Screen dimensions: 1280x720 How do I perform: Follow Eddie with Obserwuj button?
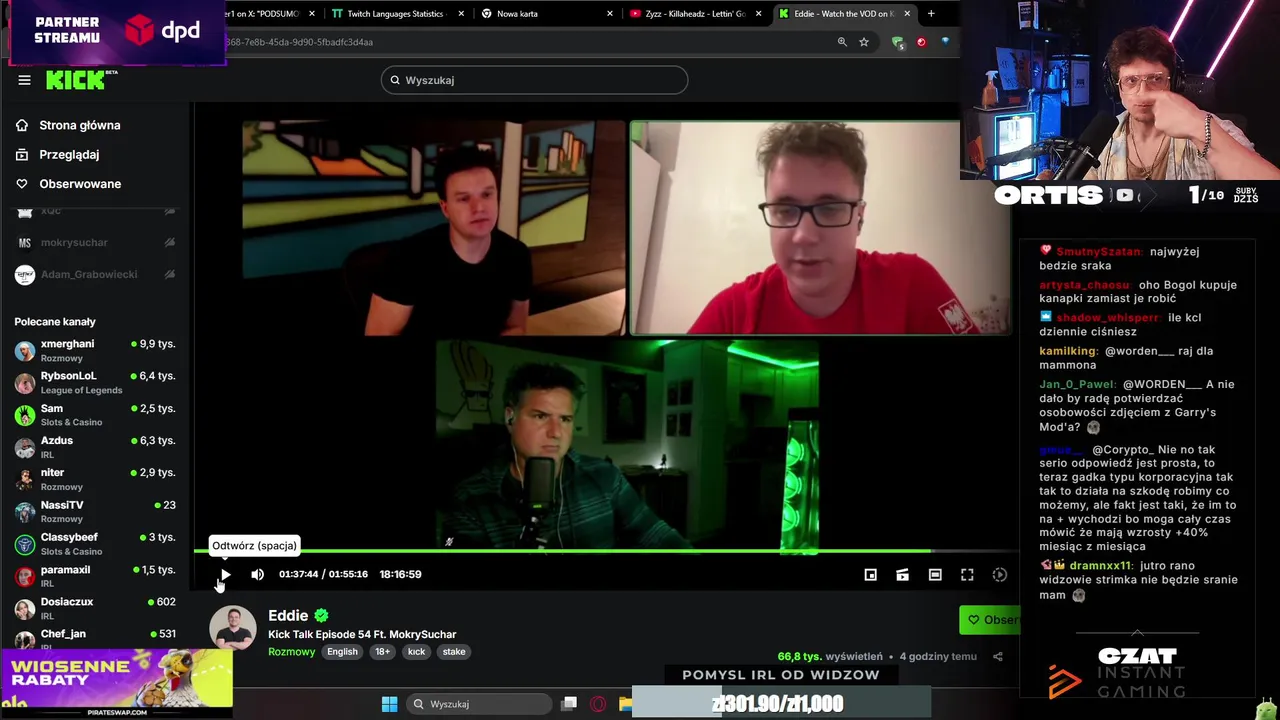[x=990, y=620]
